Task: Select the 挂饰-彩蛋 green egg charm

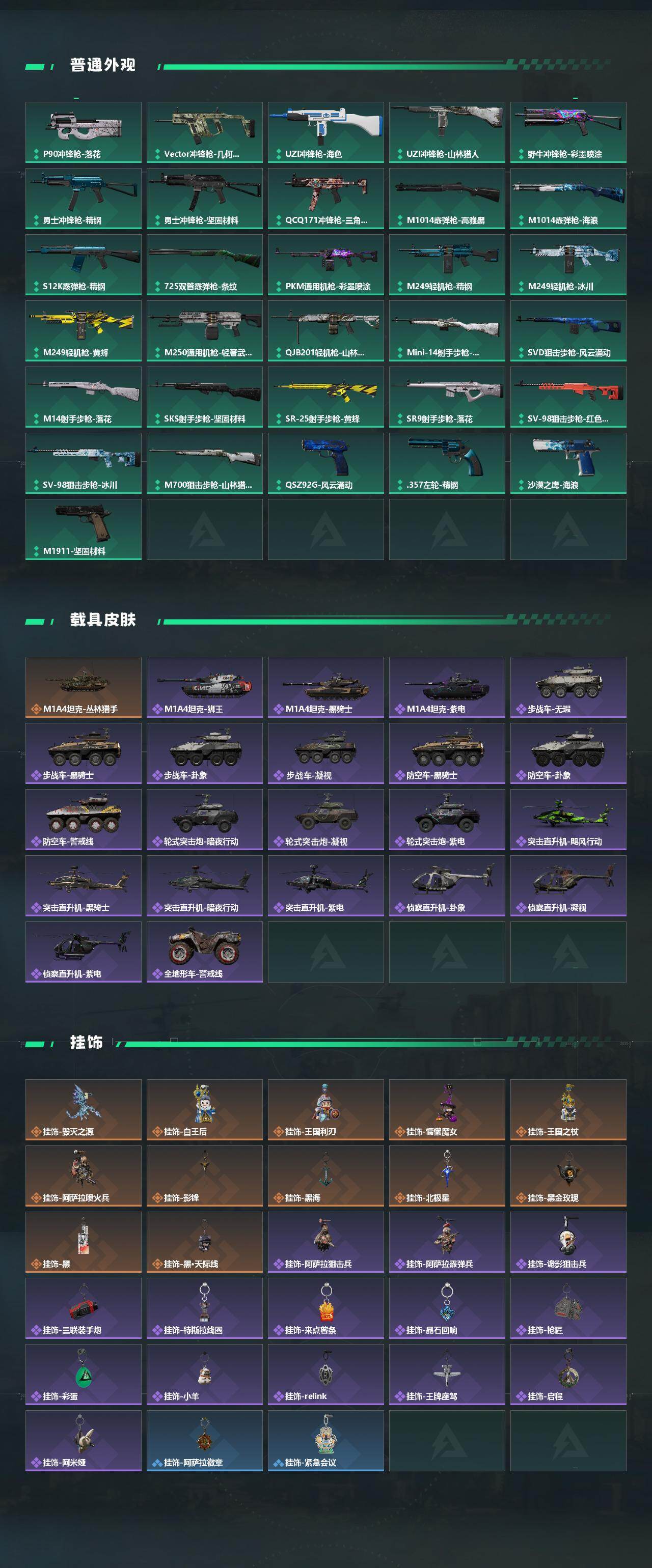Action: point(84,1375)
